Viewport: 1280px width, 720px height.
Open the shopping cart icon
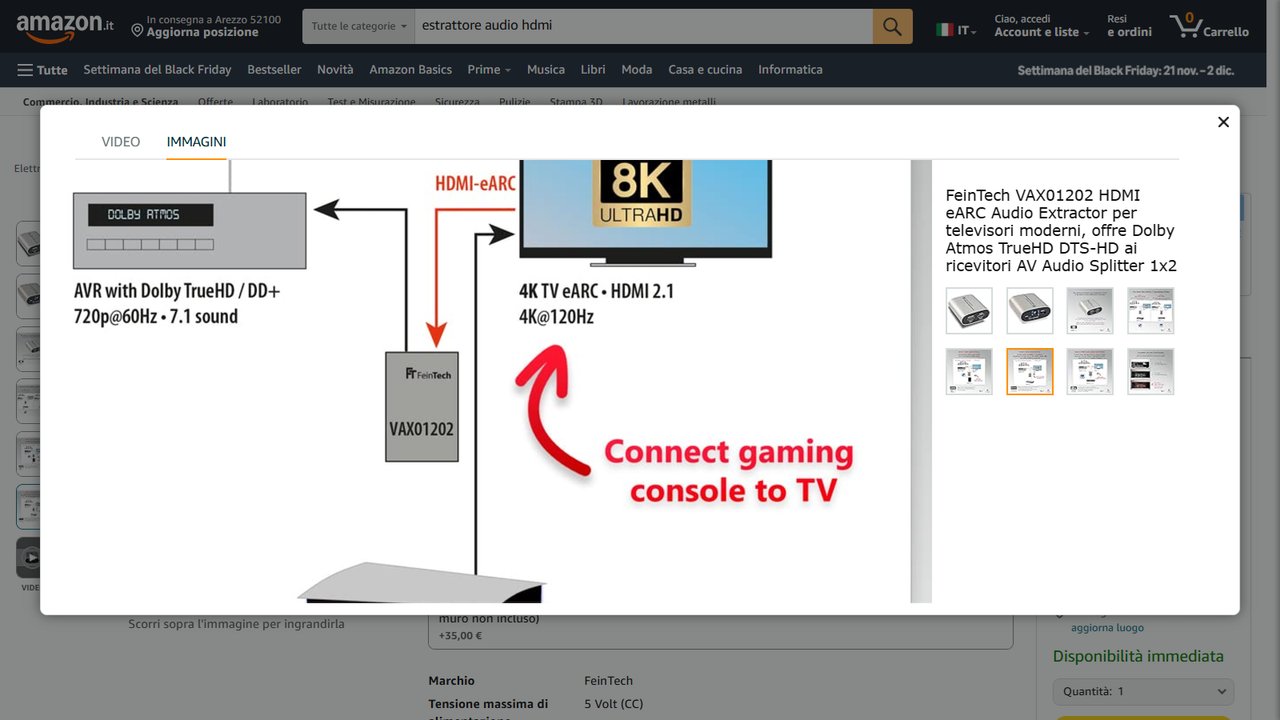click(x=1210, y=26)
